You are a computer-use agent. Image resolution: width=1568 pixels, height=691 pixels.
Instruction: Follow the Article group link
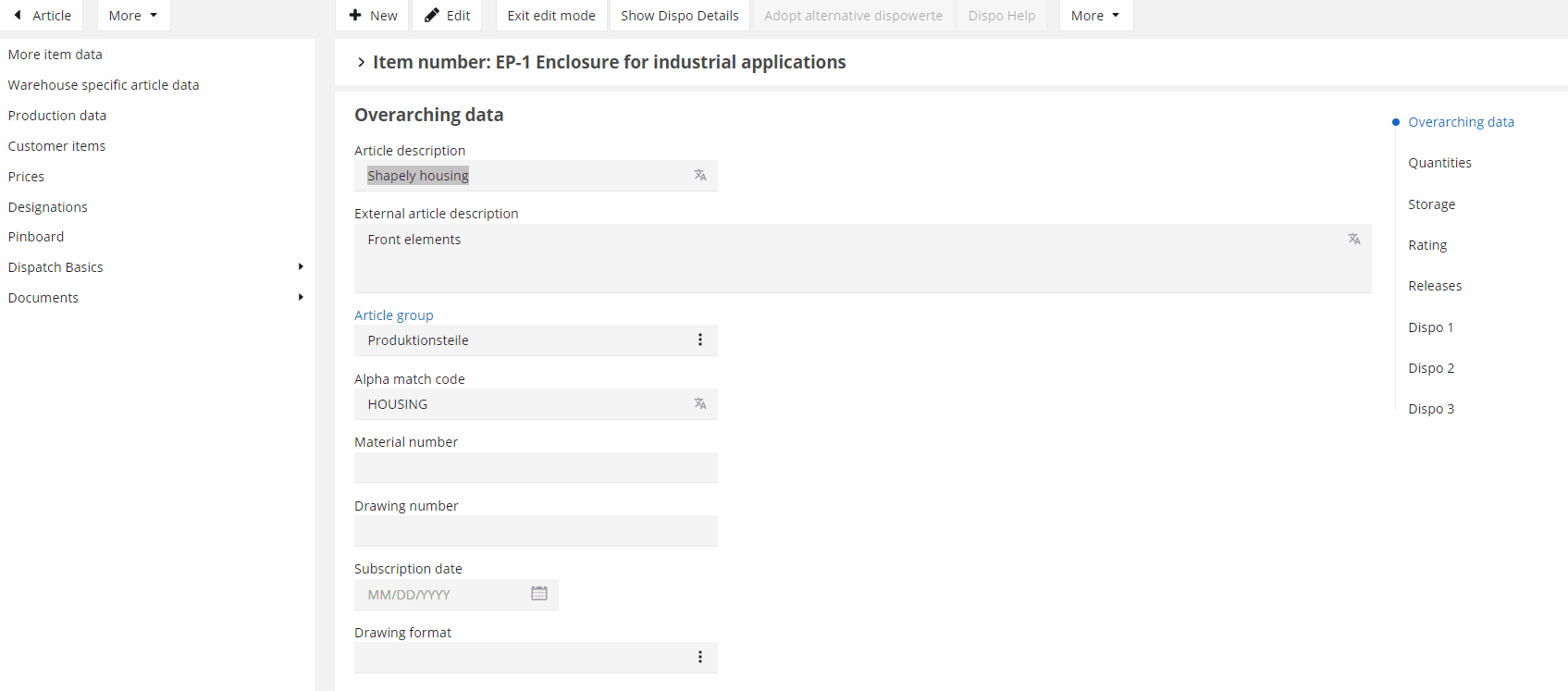pos(394,315)
